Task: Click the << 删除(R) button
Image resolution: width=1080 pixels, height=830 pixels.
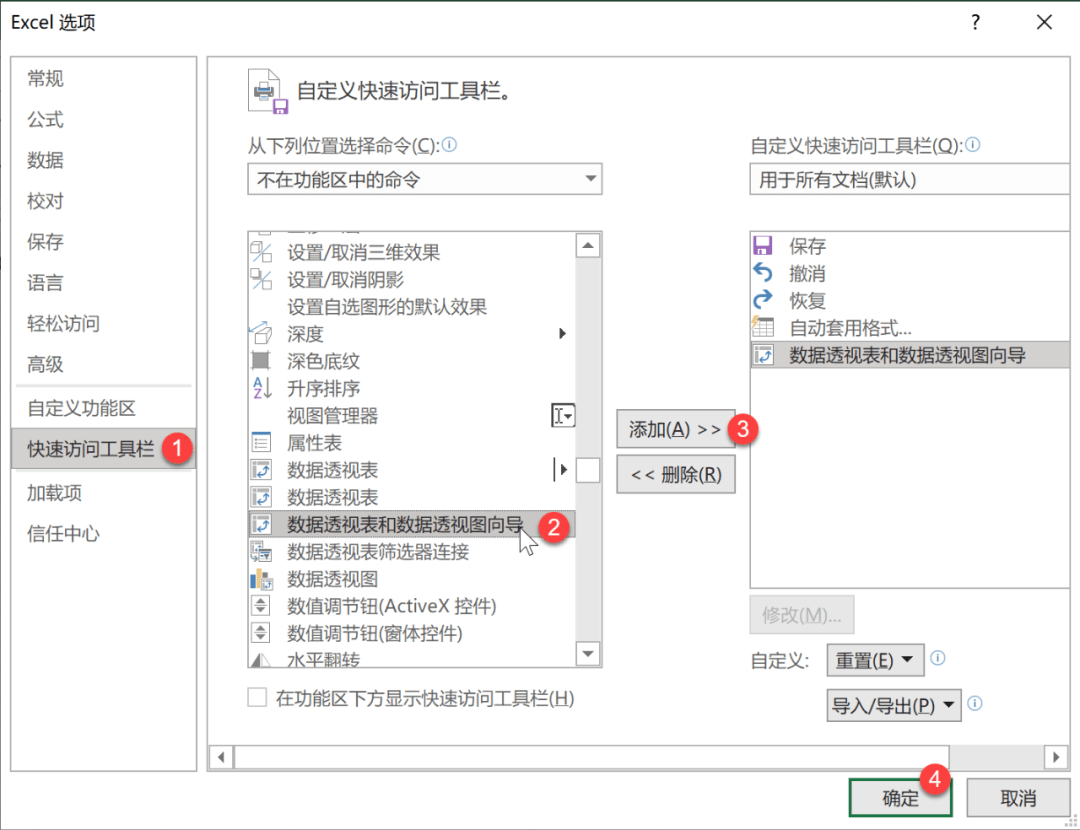Action: (x=676, y=475)
